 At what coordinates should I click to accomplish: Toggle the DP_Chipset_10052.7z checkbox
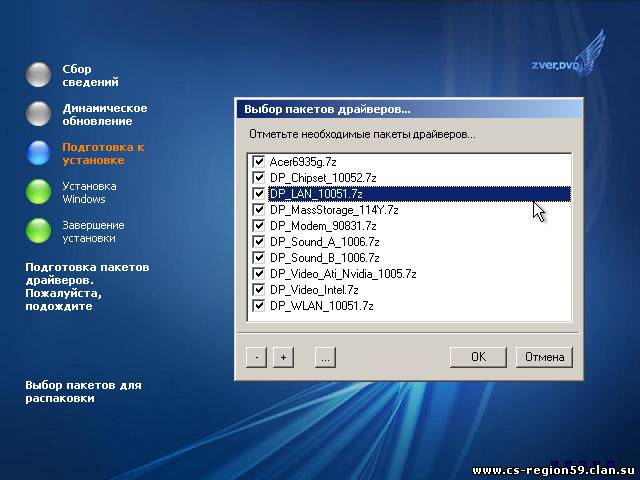[x=258, y=178]
